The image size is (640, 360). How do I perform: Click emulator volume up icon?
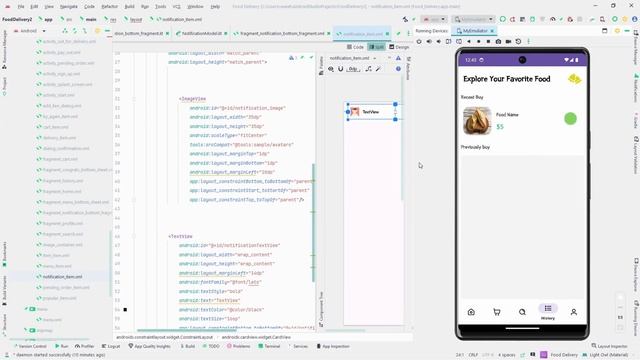[429, 41]
